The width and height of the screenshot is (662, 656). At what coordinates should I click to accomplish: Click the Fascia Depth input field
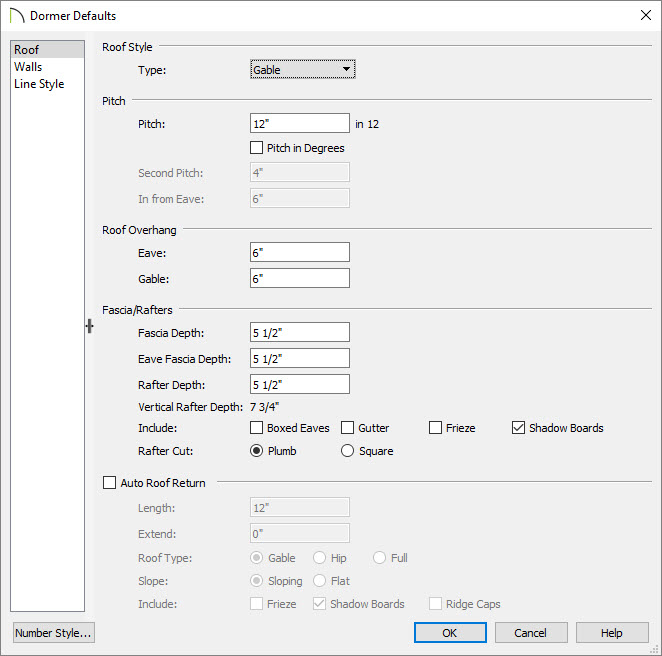(300, 332)
